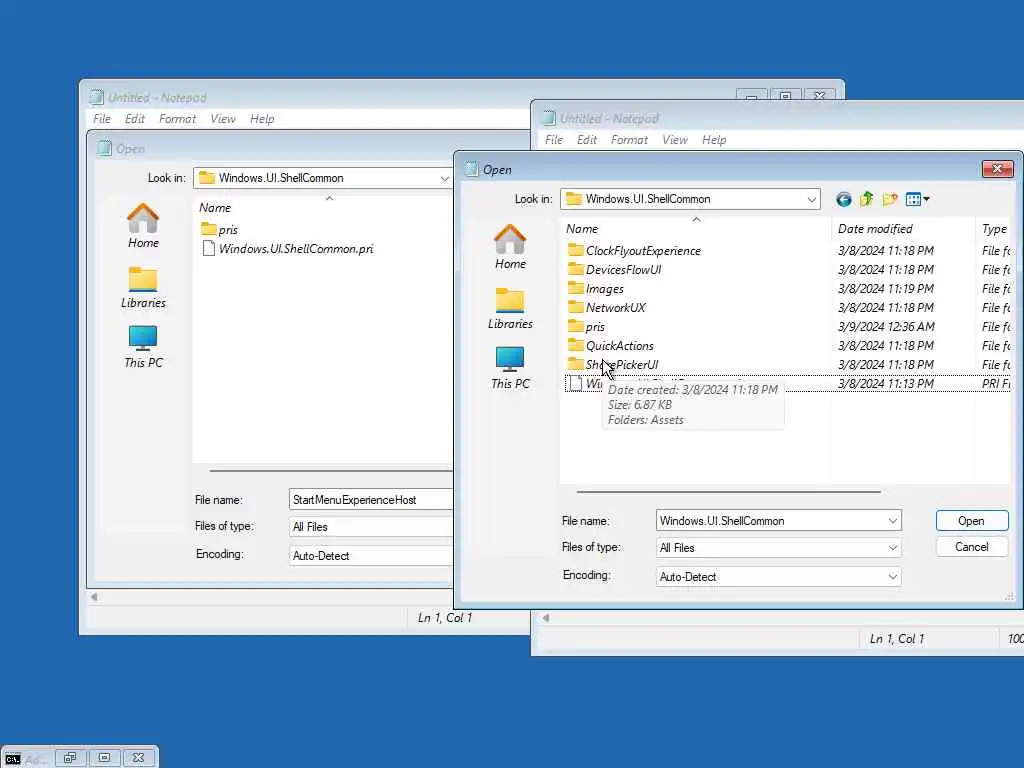
Task: Click the Cancel button
Action: pos(972,547)
